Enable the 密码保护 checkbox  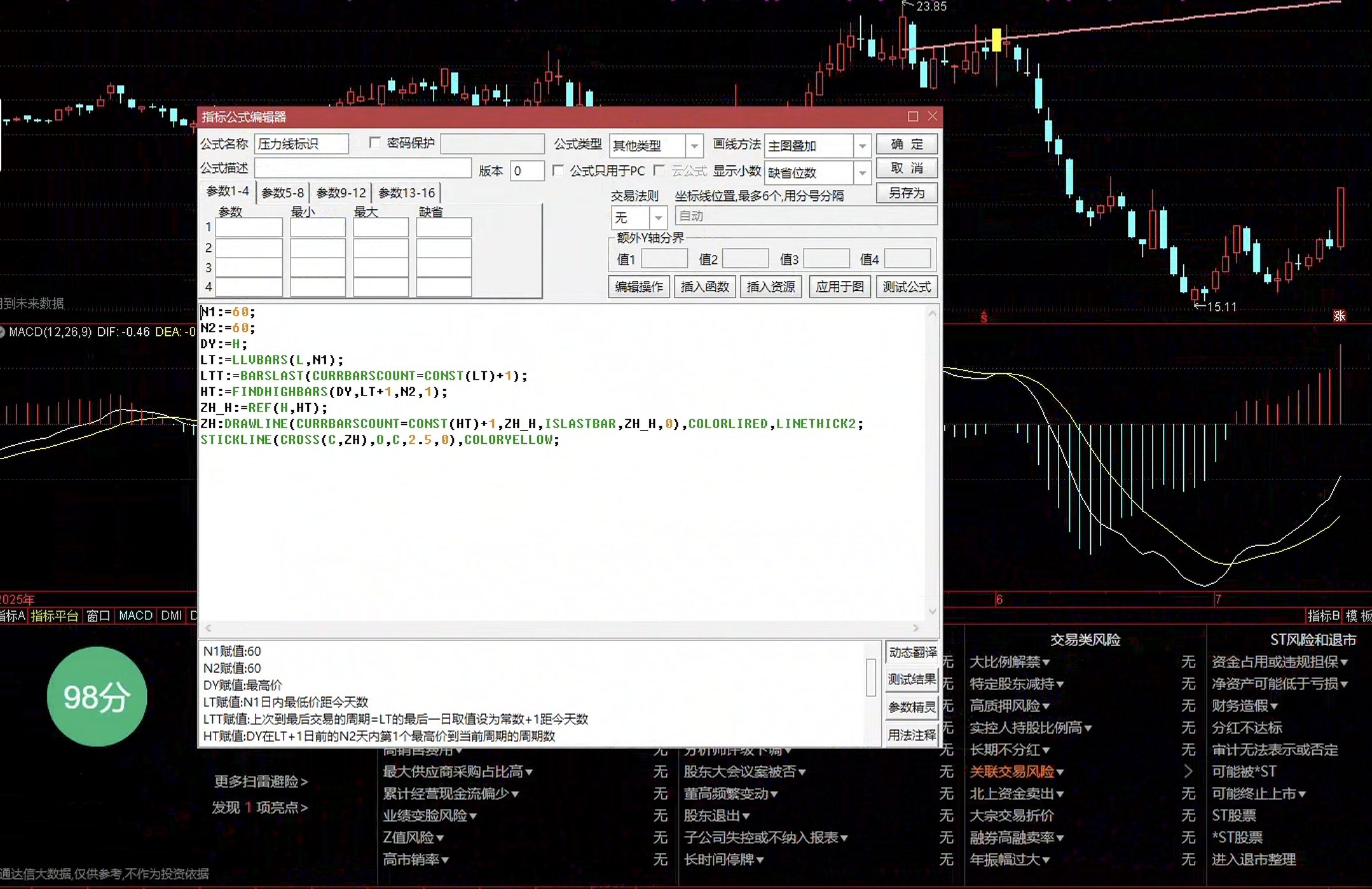375,143
